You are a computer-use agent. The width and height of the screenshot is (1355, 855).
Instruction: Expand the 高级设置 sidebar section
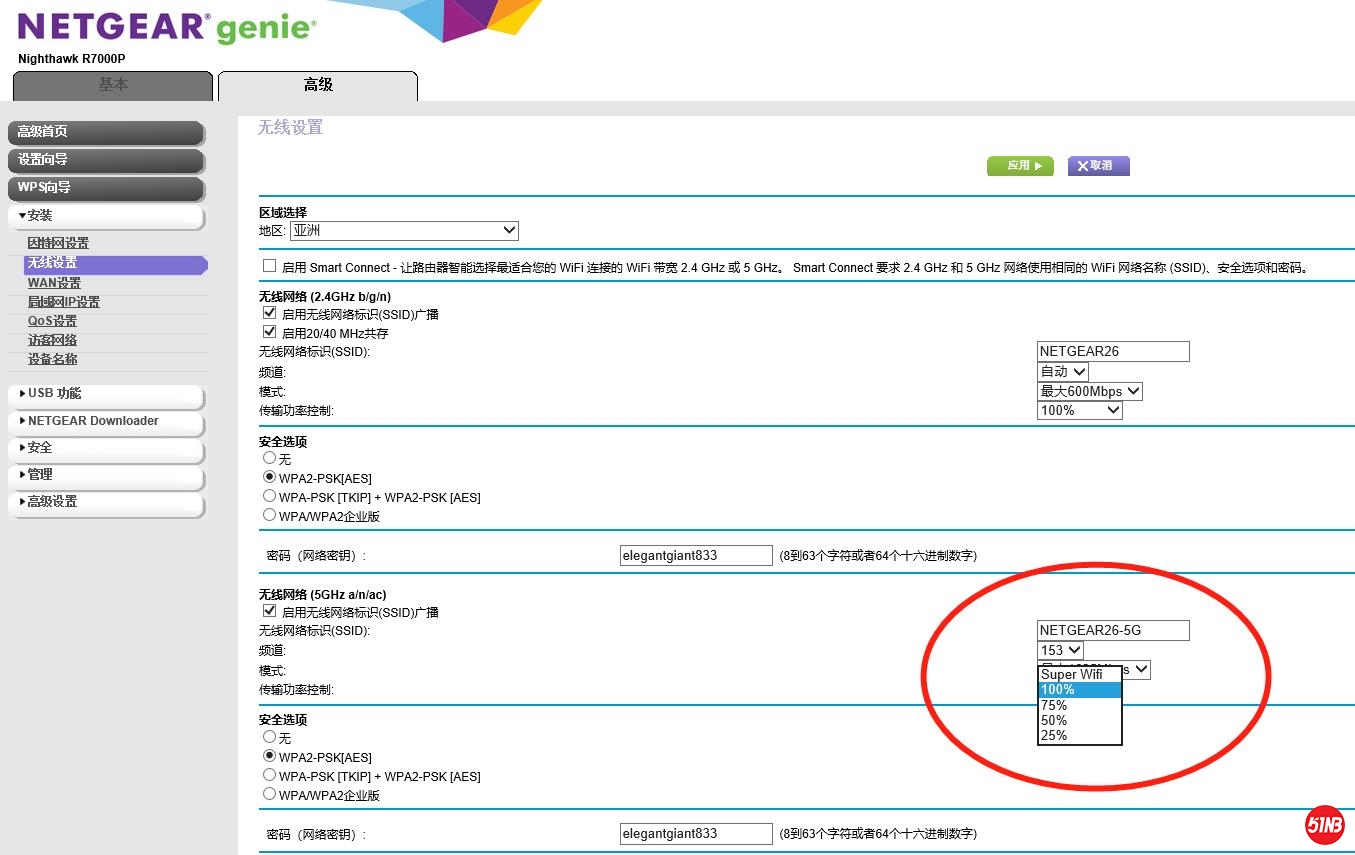click(105, 502)
